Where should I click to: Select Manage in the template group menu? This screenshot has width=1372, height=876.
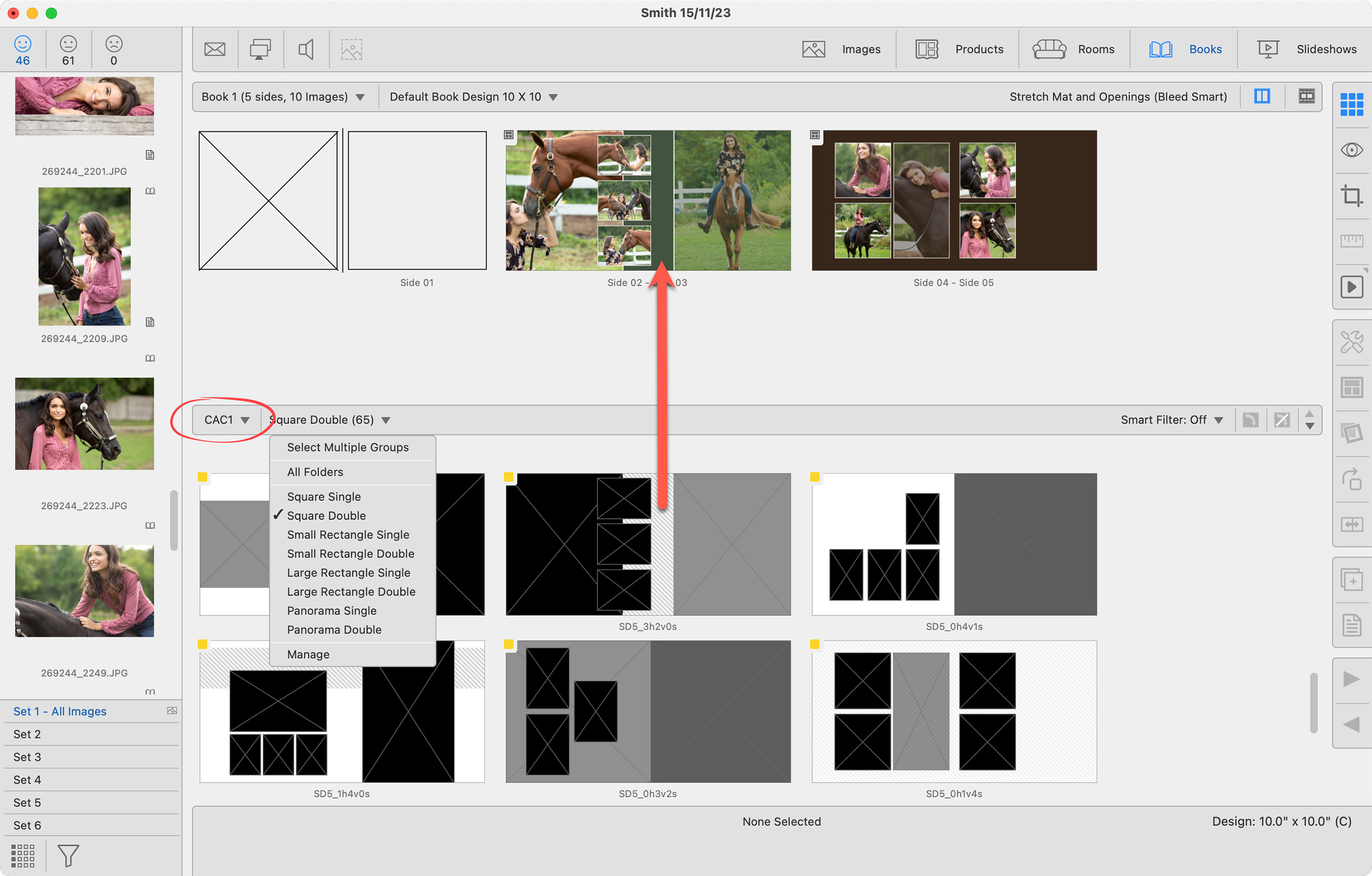pyautogui.click(x=308, y=654)
